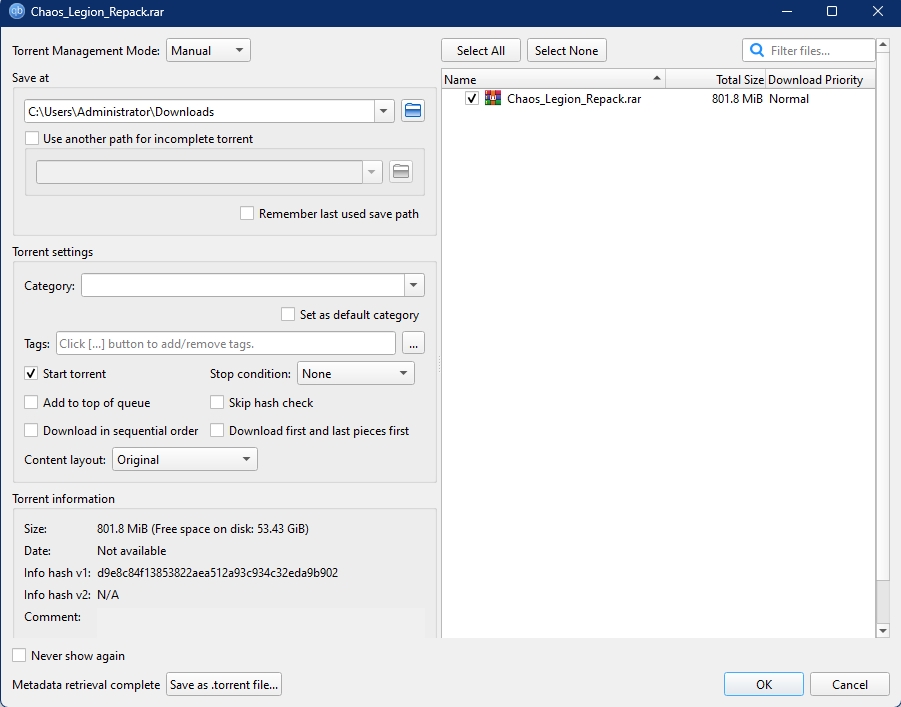Click the file list scrollbar down arrow

pyautogui.click(x=883, y=631)
